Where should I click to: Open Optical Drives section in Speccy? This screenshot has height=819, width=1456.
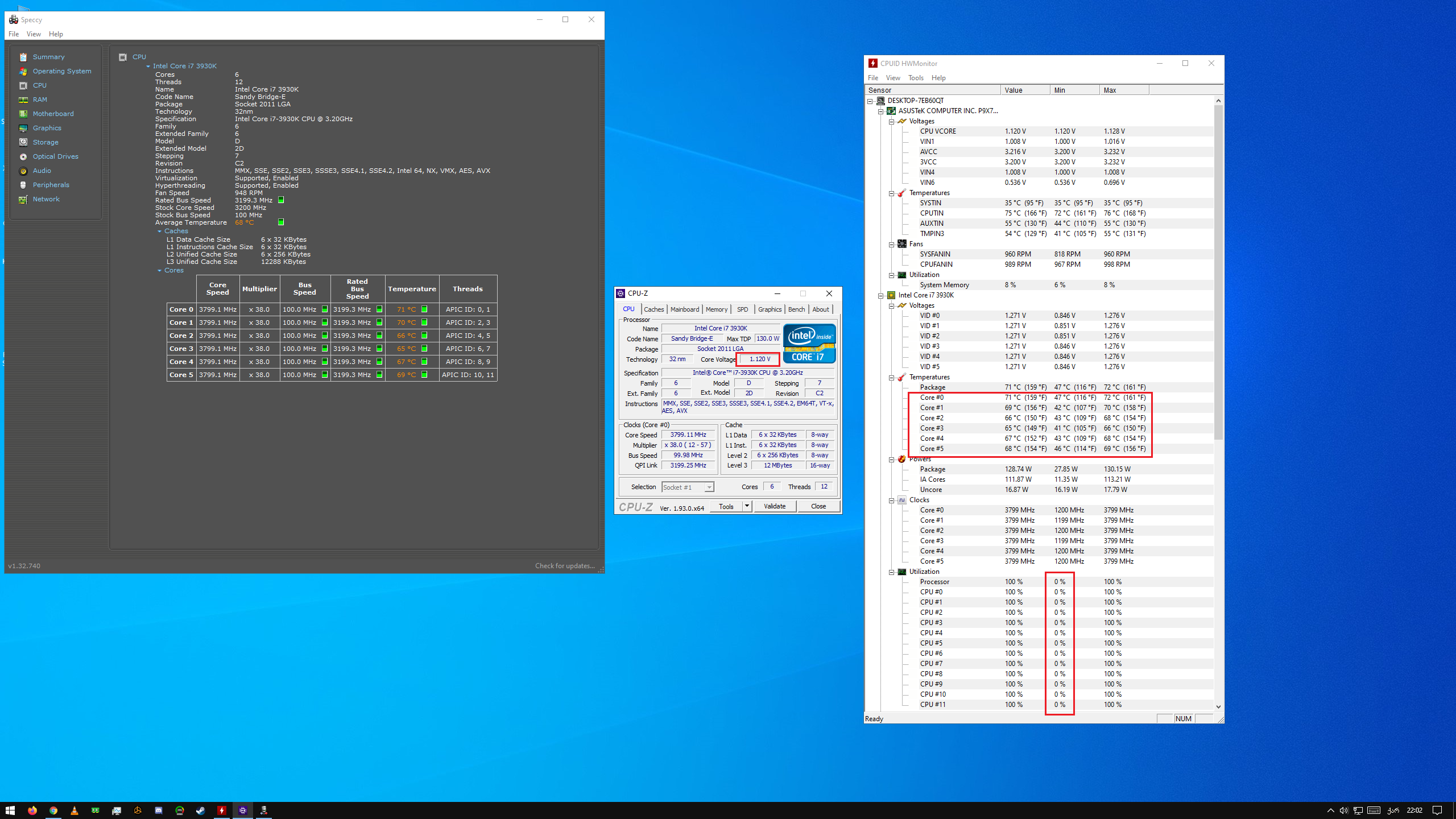[x=55, y=156]
